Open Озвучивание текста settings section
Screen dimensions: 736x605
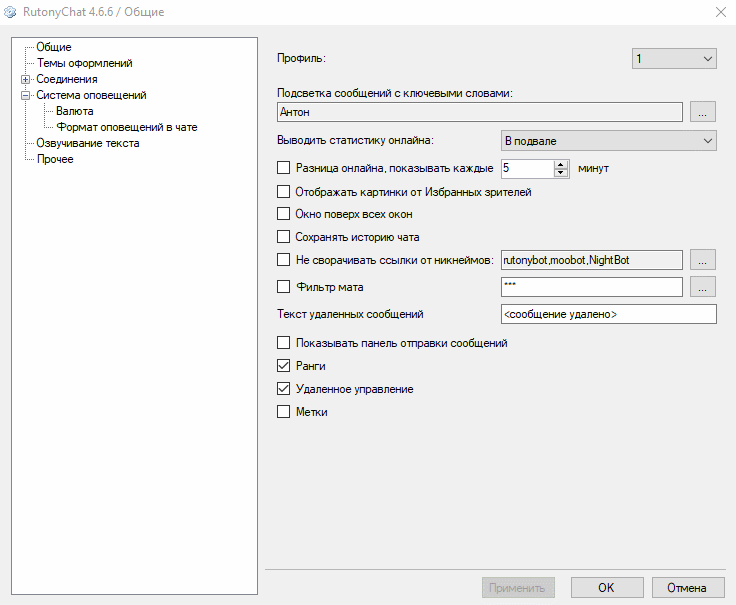[88, 143]
